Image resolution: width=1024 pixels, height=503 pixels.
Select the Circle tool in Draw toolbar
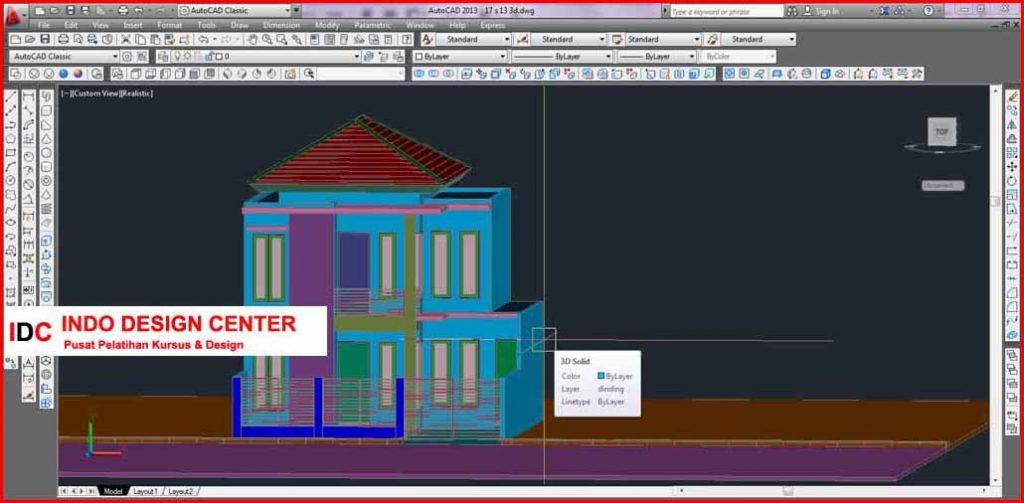[x=10, y=180]
